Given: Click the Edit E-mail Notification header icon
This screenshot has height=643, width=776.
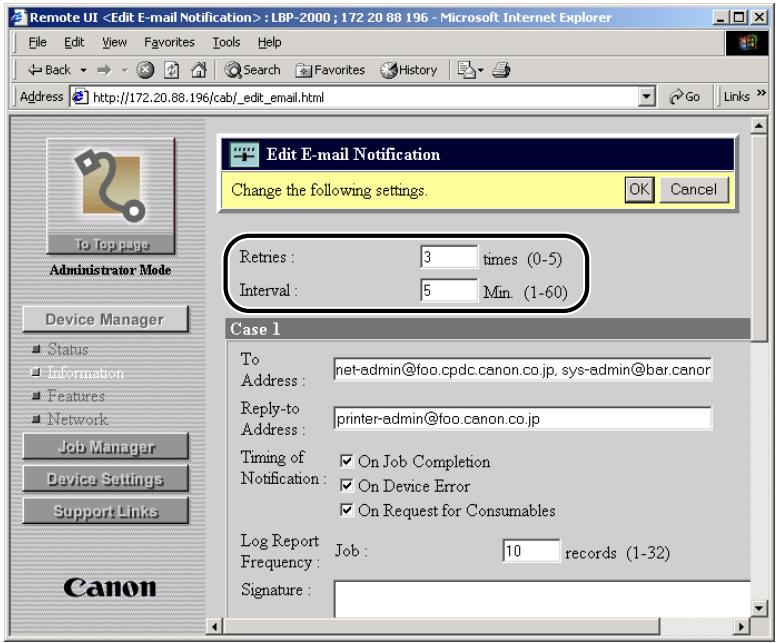Looking at the screenshot, I should tap(244, 155).
